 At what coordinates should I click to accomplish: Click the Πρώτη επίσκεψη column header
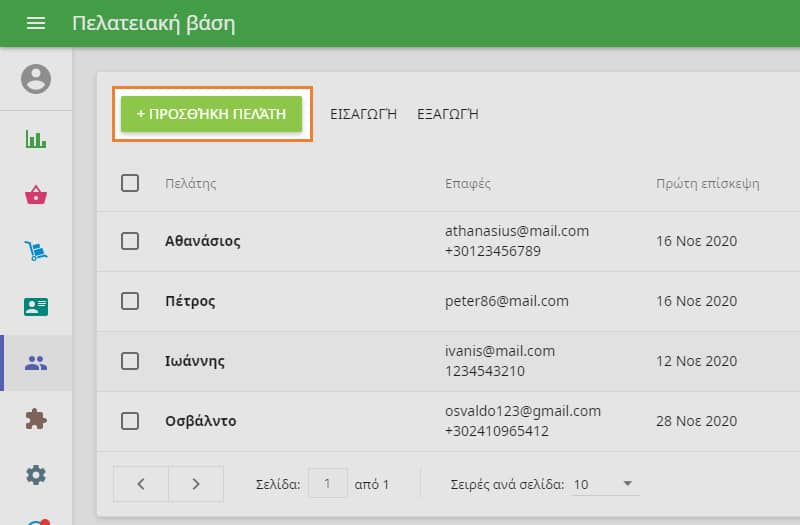pos(708,184)
